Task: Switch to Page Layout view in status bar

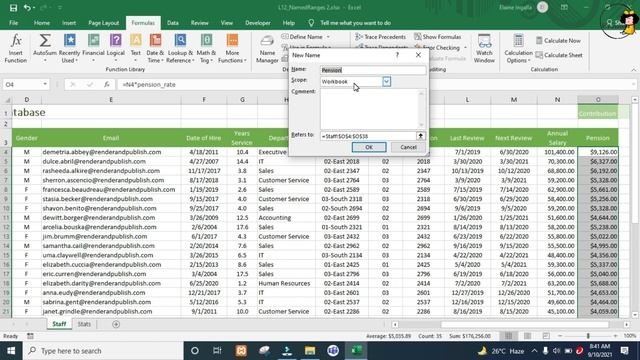Action: 527,336
